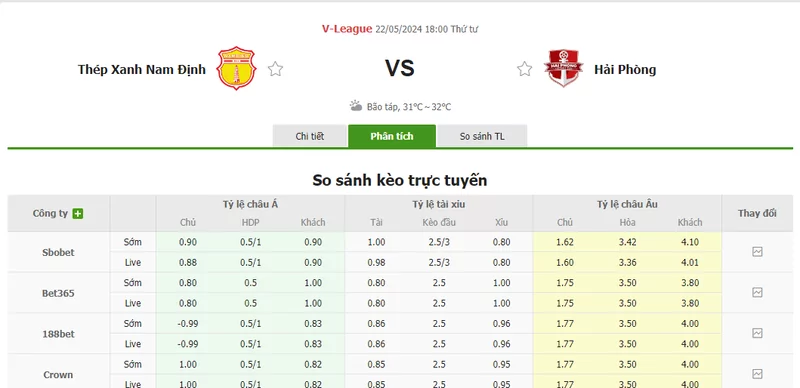Click the V-League league link
Image resolution: width=800 pixels, height=388 pixels.
pyautogui.click(x=347, y=29)
